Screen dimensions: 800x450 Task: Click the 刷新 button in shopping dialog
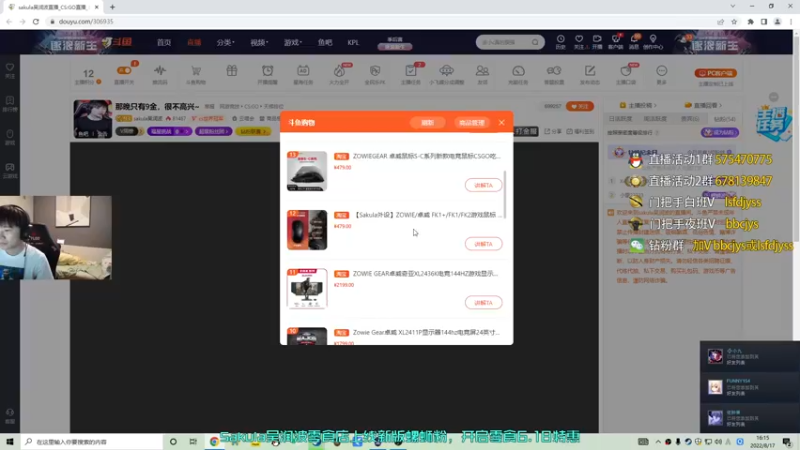427,122
